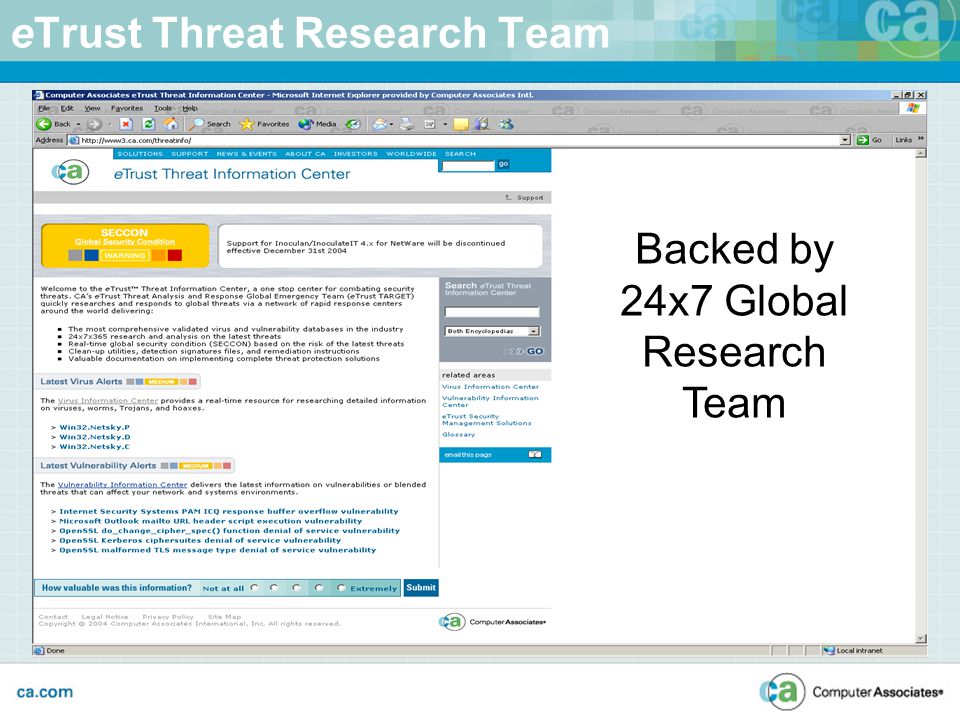
Task: Click the Local intranet zone icon
Action: coord(829,651)
